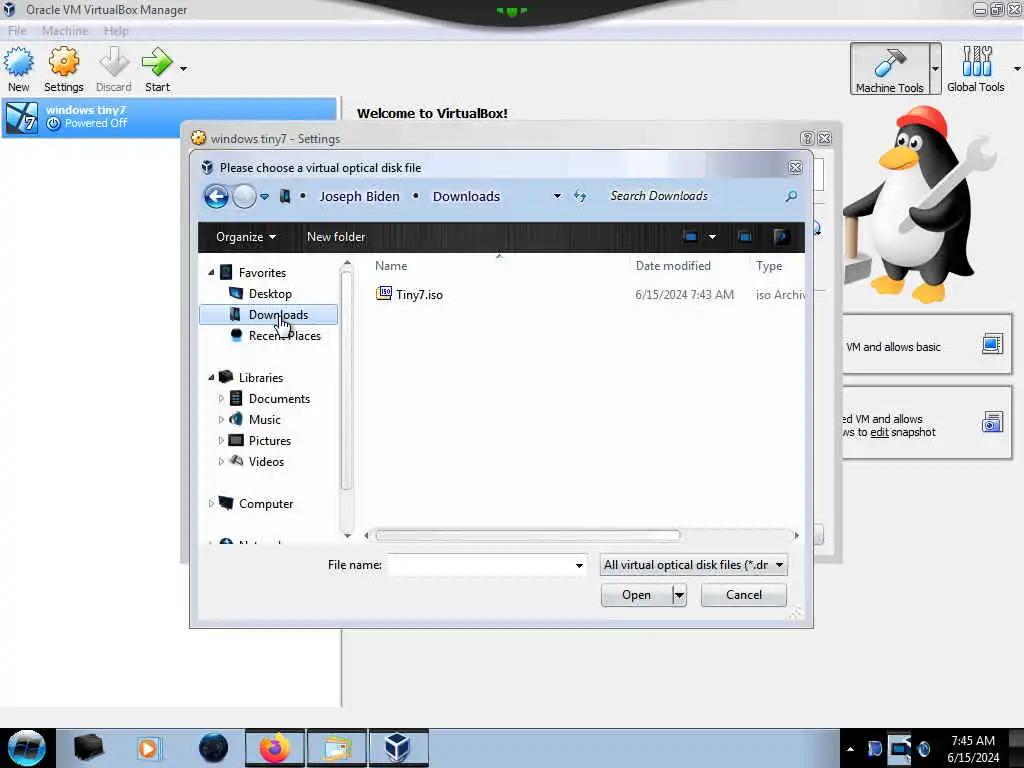Image resolution: width=1024 pixels, height=768 pixels.
Task: Expand the Documents library
Action: click(x=221, y=398)
